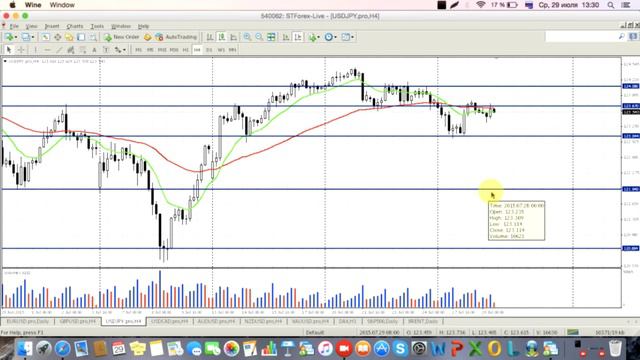Open Safari from the Dock
Image resolution: width=640 pixels, height=360 pixels.
(x=62, y=349)
